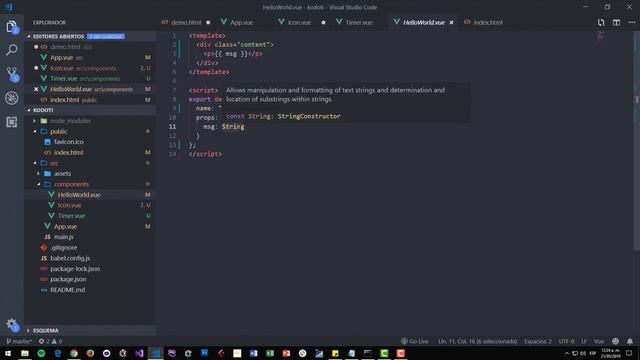Open babel.config.js file
Image resolution: width=640 pixels, height=360 pixels.
[70, 258]
